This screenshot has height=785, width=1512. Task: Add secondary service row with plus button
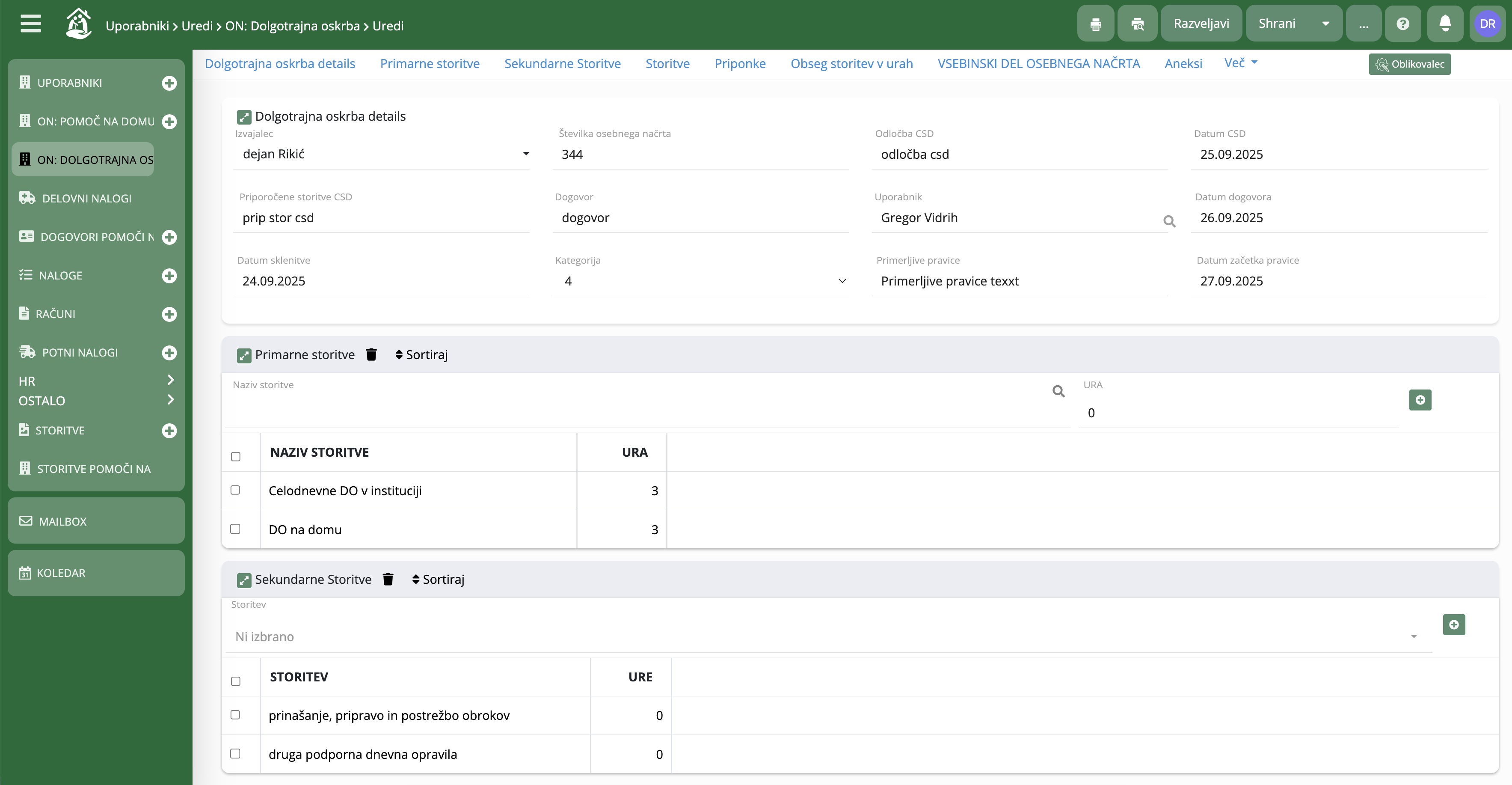pos(1453,625)
